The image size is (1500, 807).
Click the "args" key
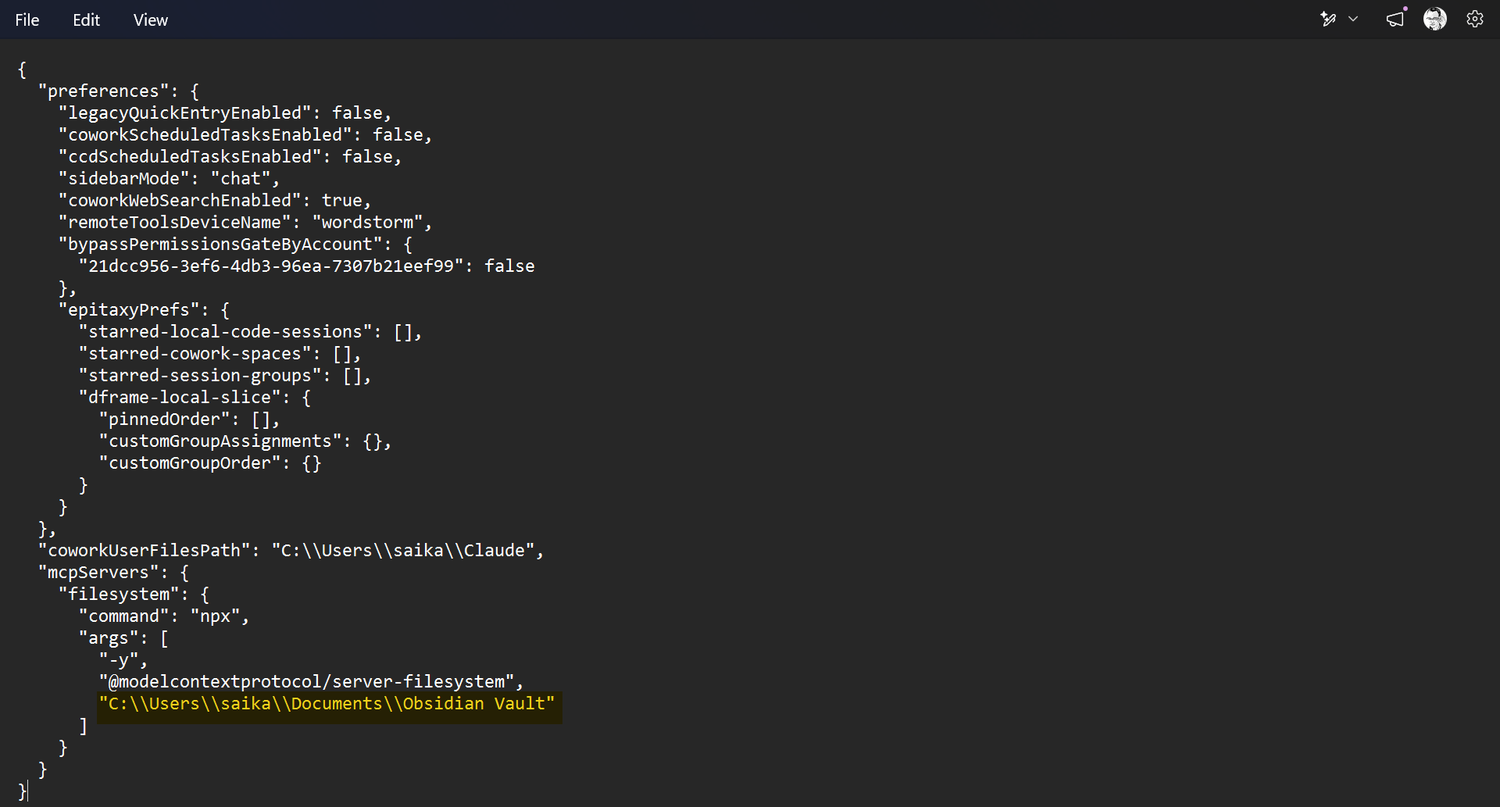click(109, 638)
